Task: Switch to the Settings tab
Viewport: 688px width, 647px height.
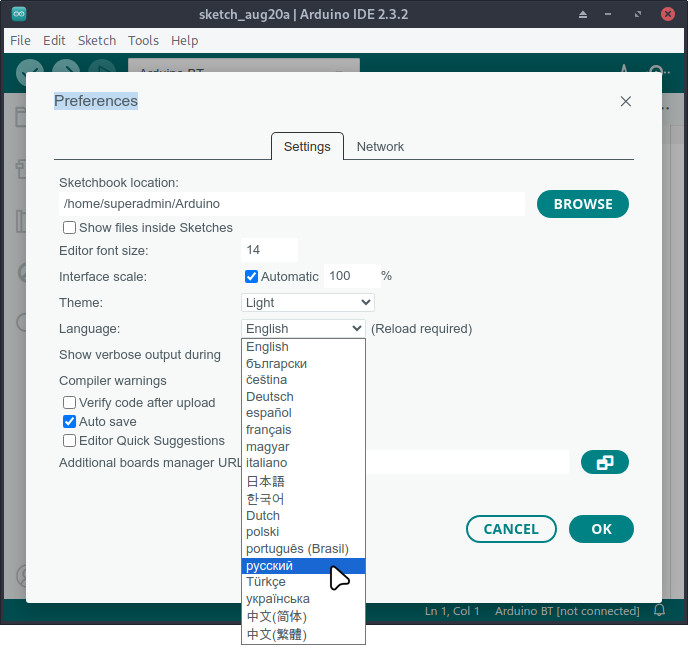Action: 307,147
